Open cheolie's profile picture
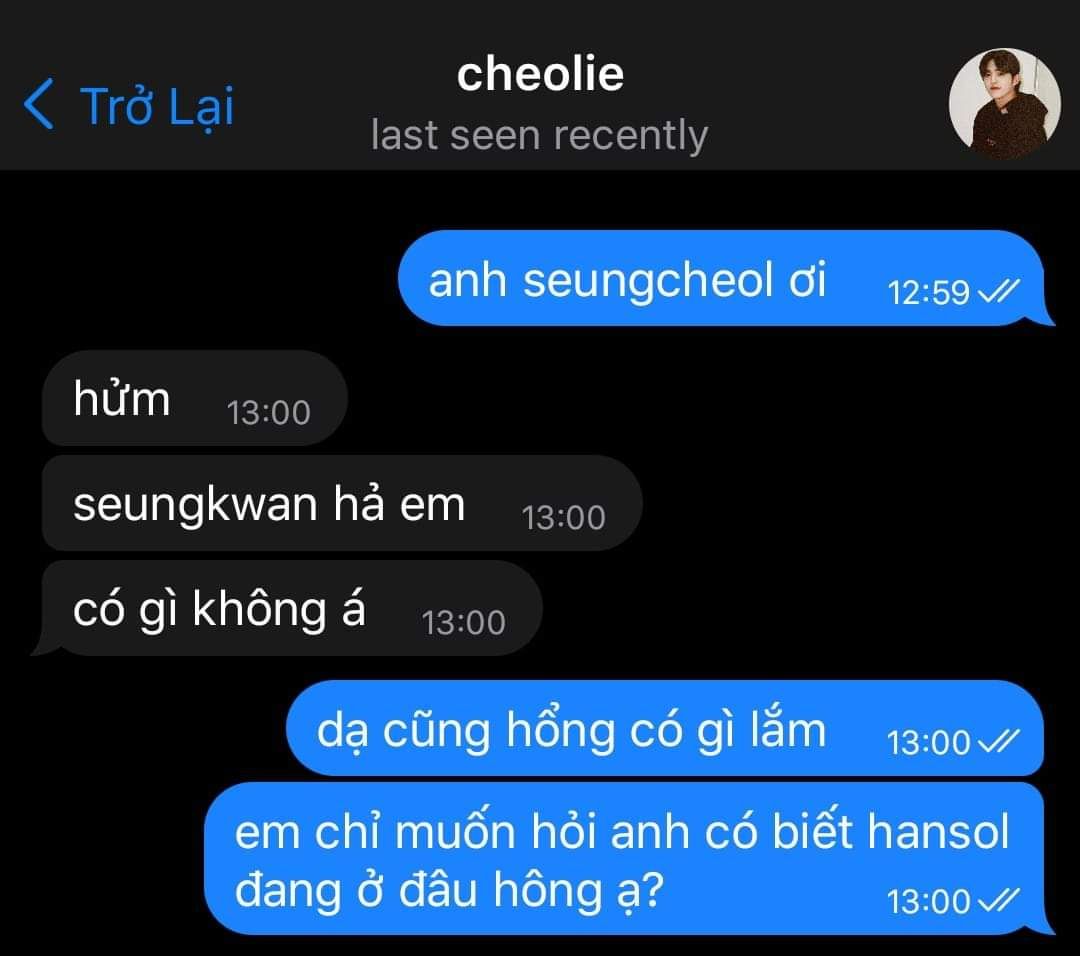Viewport: 1080px width, 956px height. (x=1004, y=103)
